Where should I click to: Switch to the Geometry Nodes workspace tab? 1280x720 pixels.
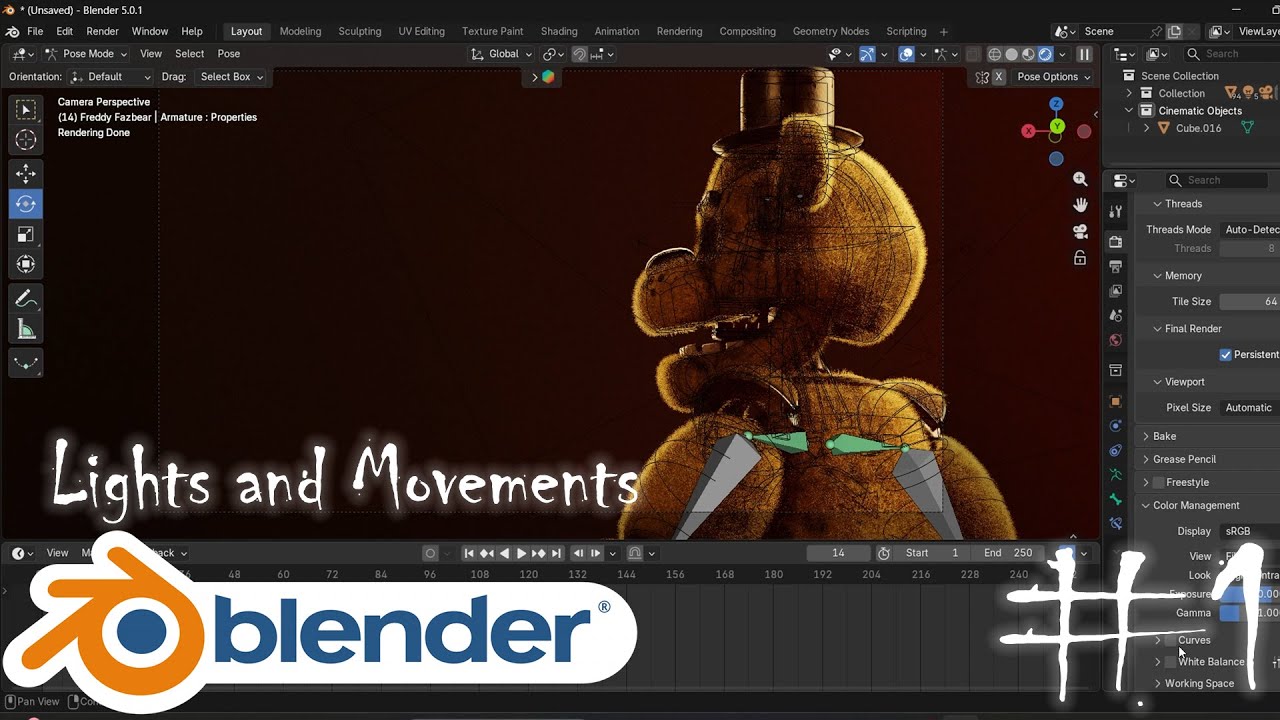831,32
